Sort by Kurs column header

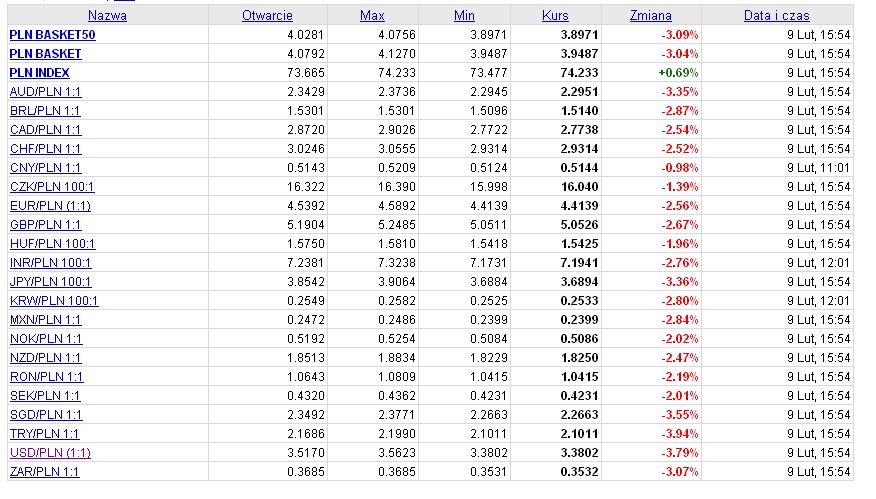click(x=555, y=16)
